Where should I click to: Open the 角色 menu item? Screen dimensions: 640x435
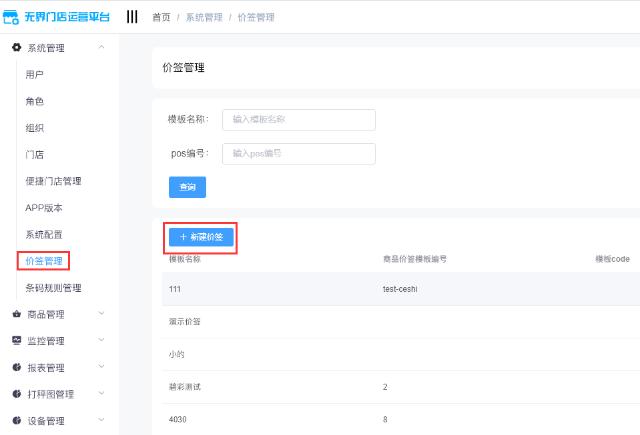[x=34, y=101]
